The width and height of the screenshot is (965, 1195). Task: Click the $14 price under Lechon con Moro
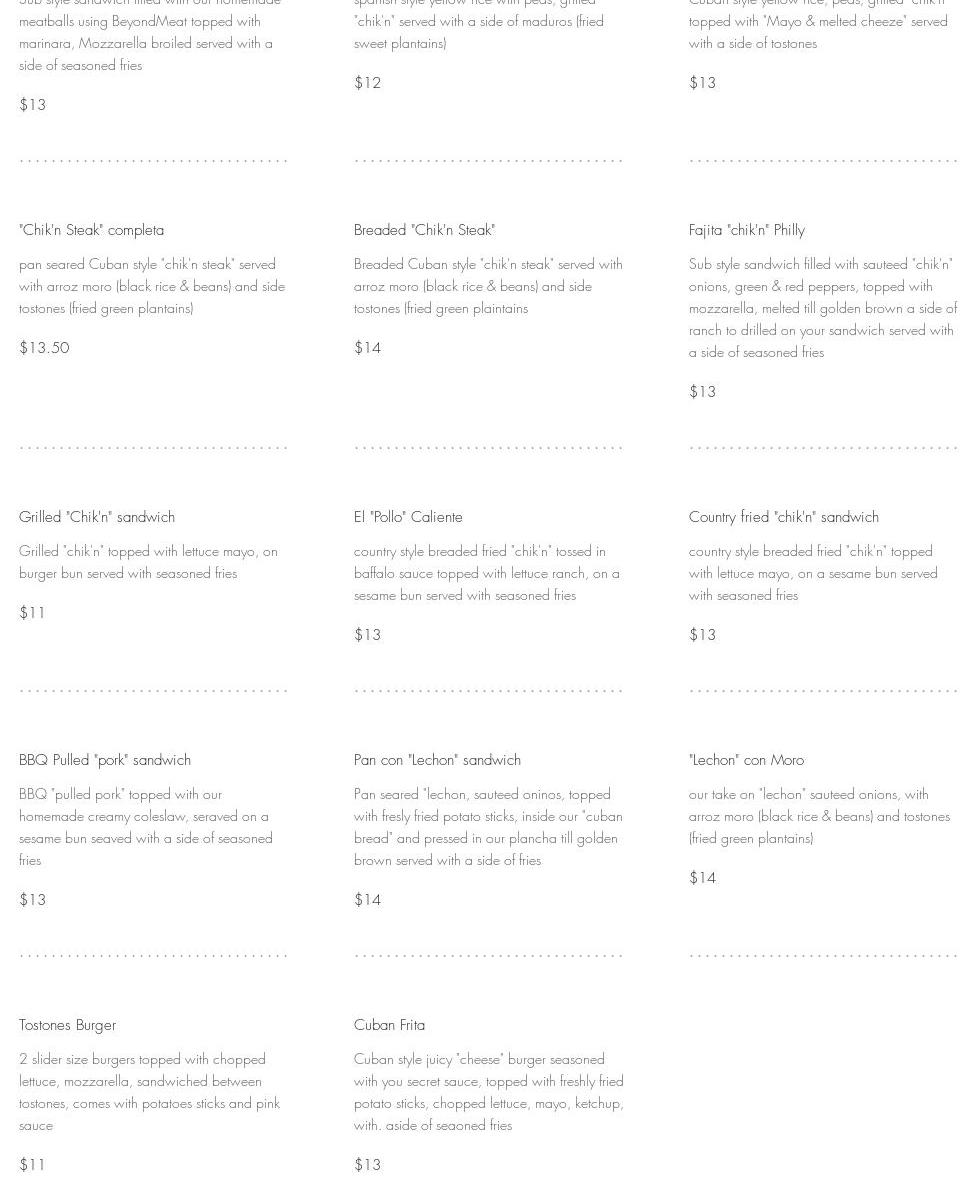(x=702, y=879)
